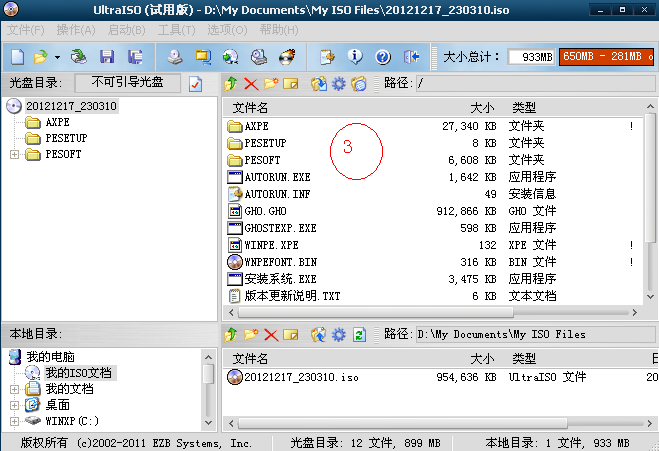This screenshot has width=659, height=451.
Task: Click the 650MB - 281MB capacity indicator
Action: 606,57
